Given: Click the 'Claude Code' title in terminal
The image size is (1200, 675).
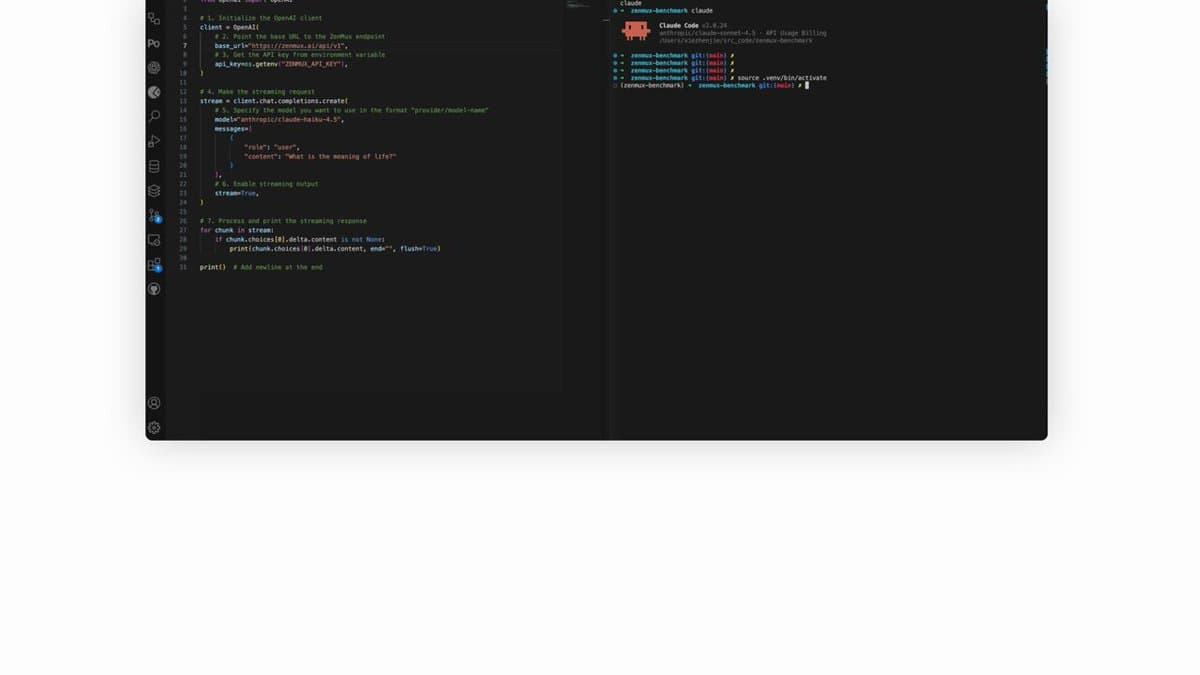Looking at the screenshot, I should coord(679,25).
